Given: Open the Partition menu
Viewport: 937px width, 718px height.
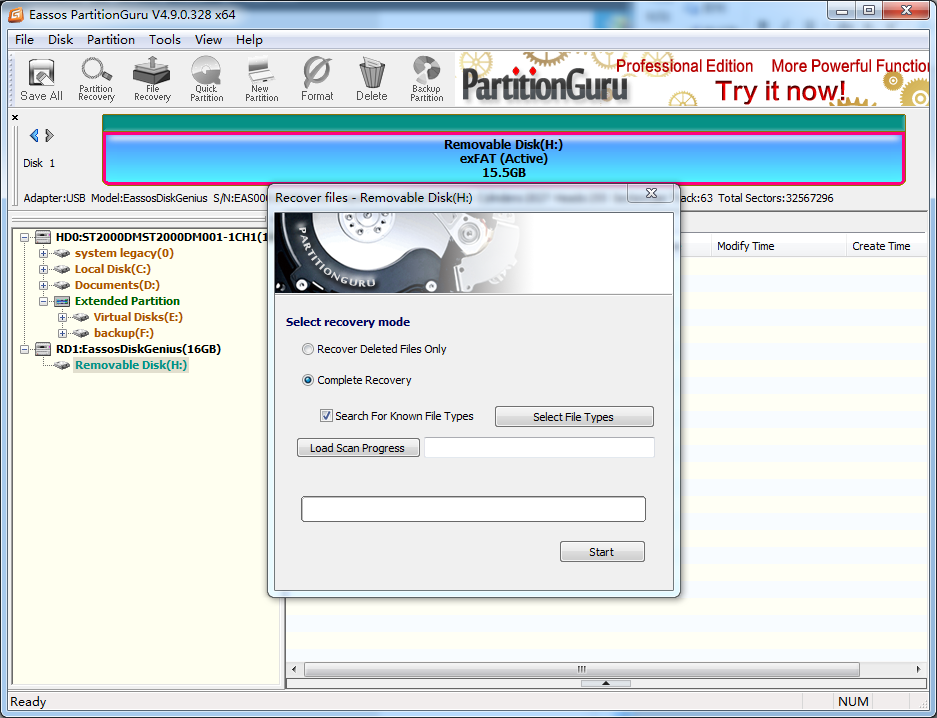Looking at the screenshot, I should click(x=111, y=39).
